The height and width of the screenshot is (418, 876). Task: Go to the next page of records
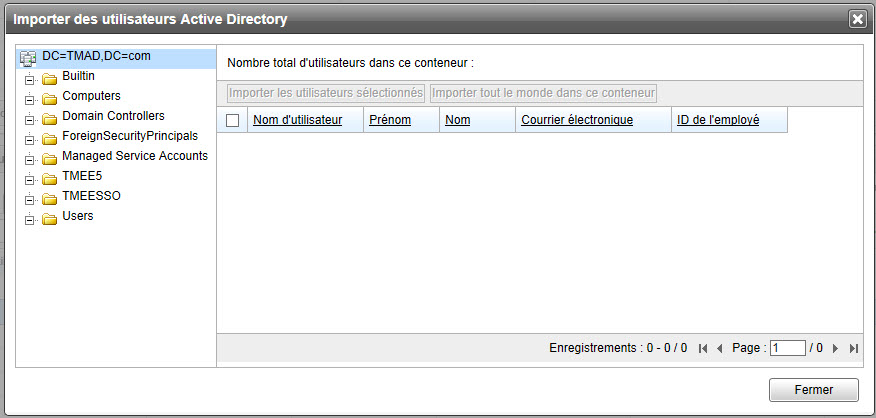(835, 348)
